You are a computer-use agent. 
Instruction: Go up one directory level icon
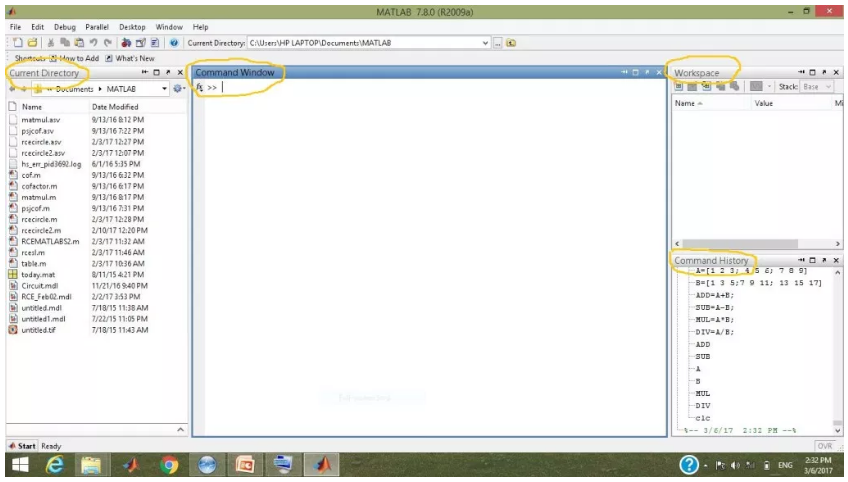511,43
